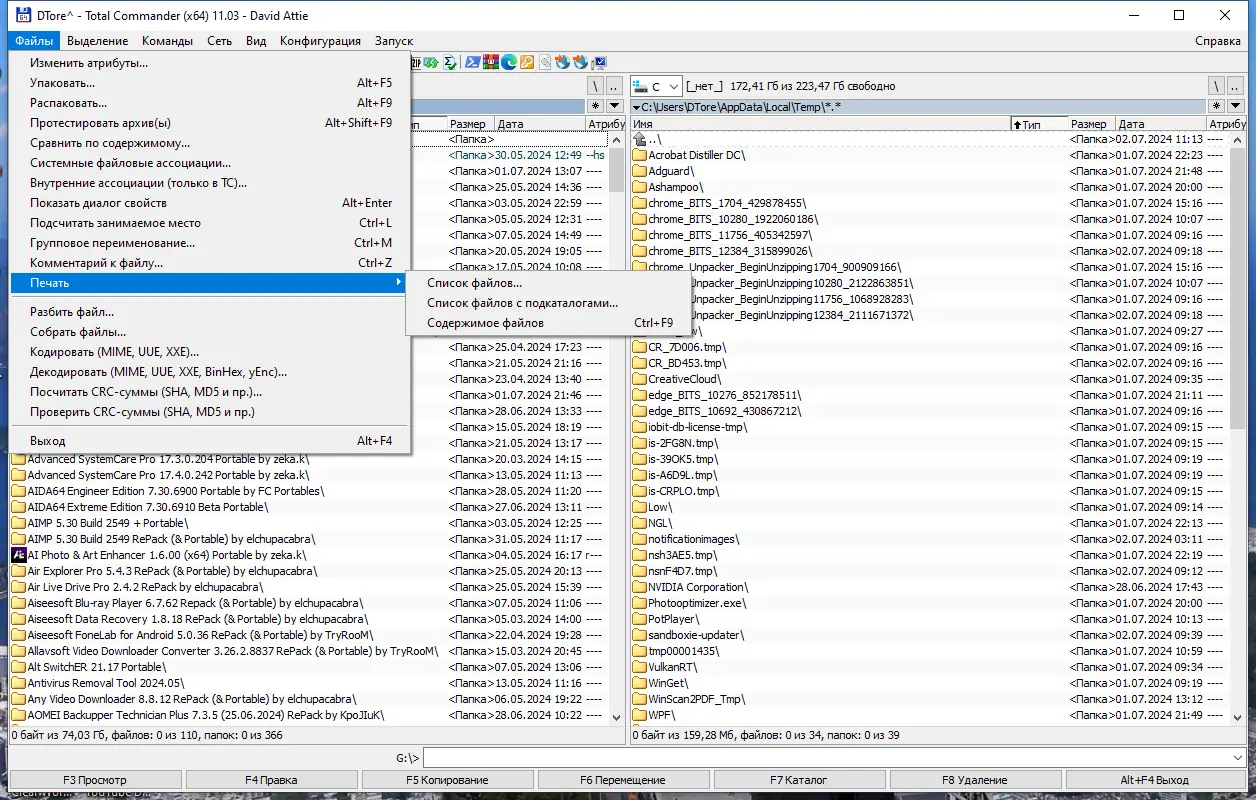Click the Air Live Drive Pro folder icon
The width and height of the screenshot is (1256, 800).
(18, 587)
